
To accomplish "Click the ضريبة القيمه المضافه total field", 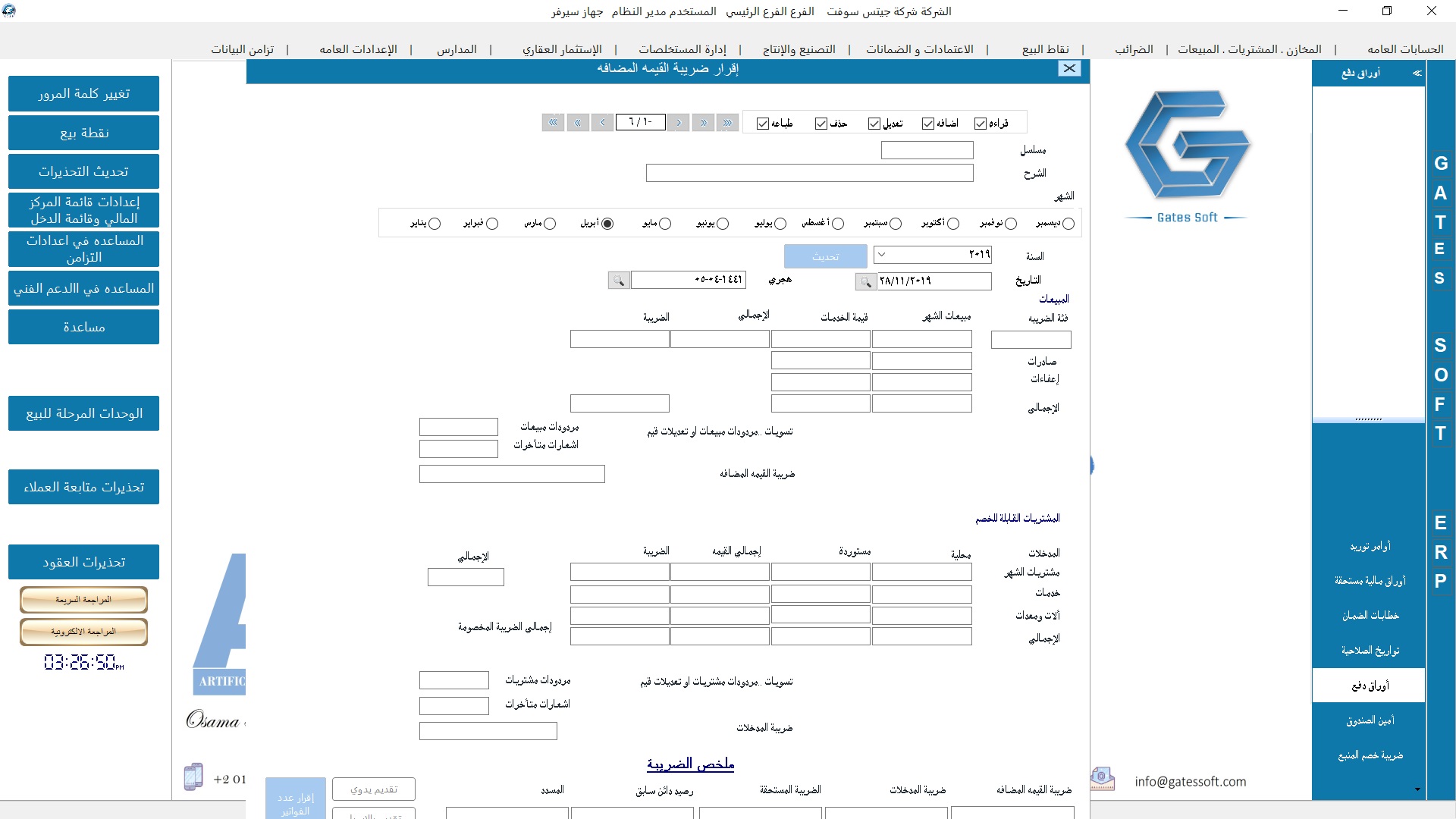I will coord(512,474).
